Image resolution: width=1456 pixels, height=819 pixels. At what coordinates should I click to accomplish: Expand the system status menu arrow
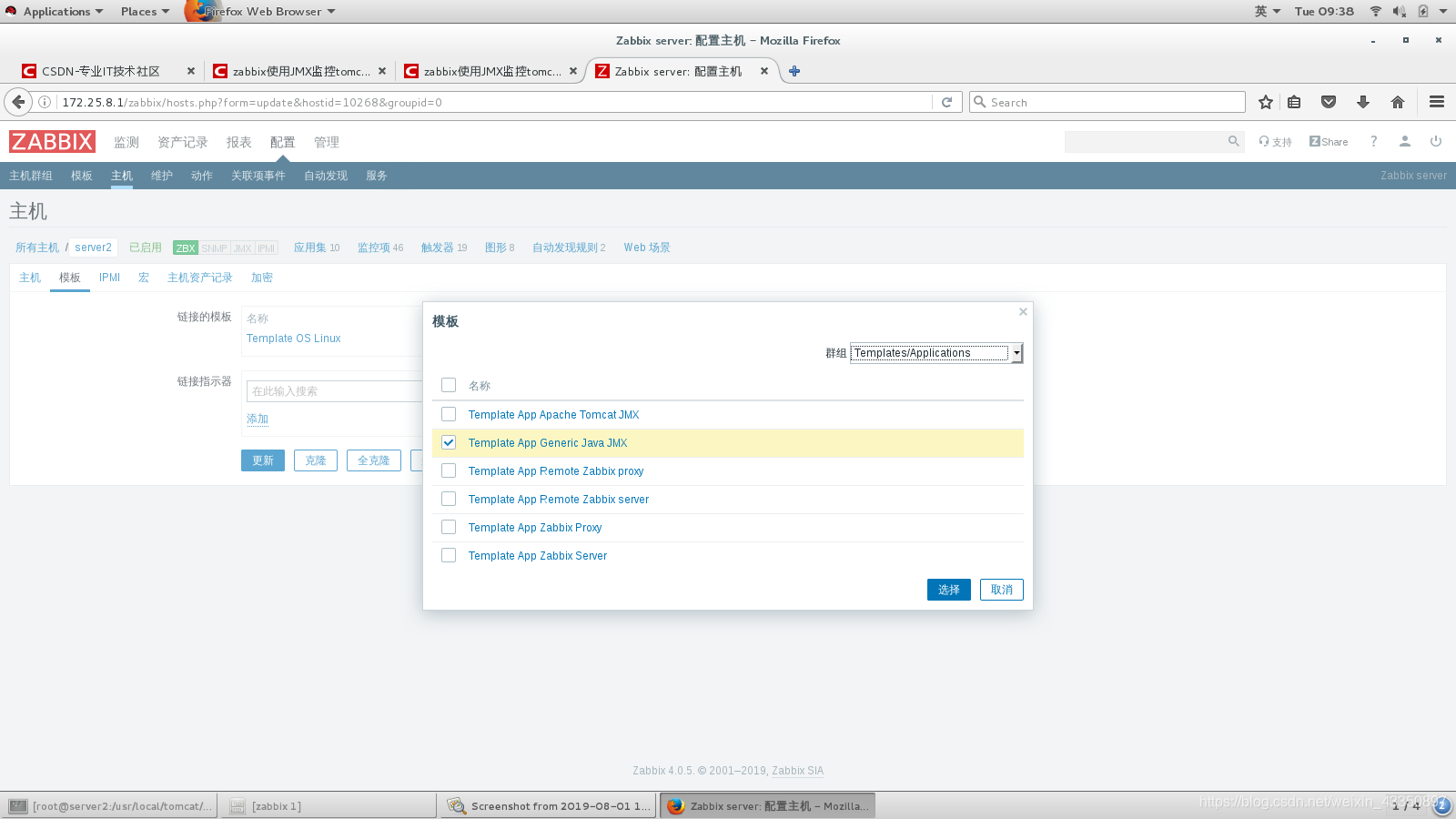click(1443, 11)
